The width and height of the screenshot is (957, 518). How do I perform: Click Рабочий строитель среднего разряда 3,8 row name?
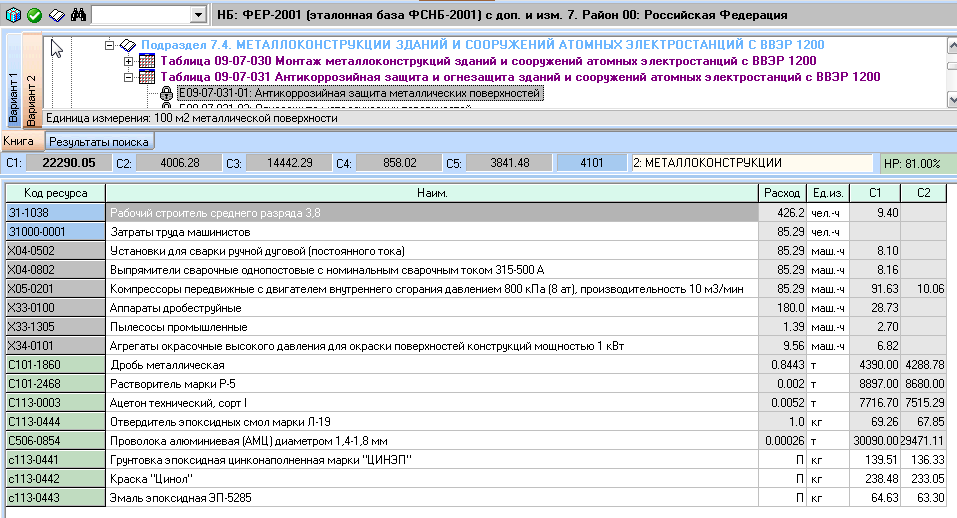pyautogui.click(x=432, y=213)
